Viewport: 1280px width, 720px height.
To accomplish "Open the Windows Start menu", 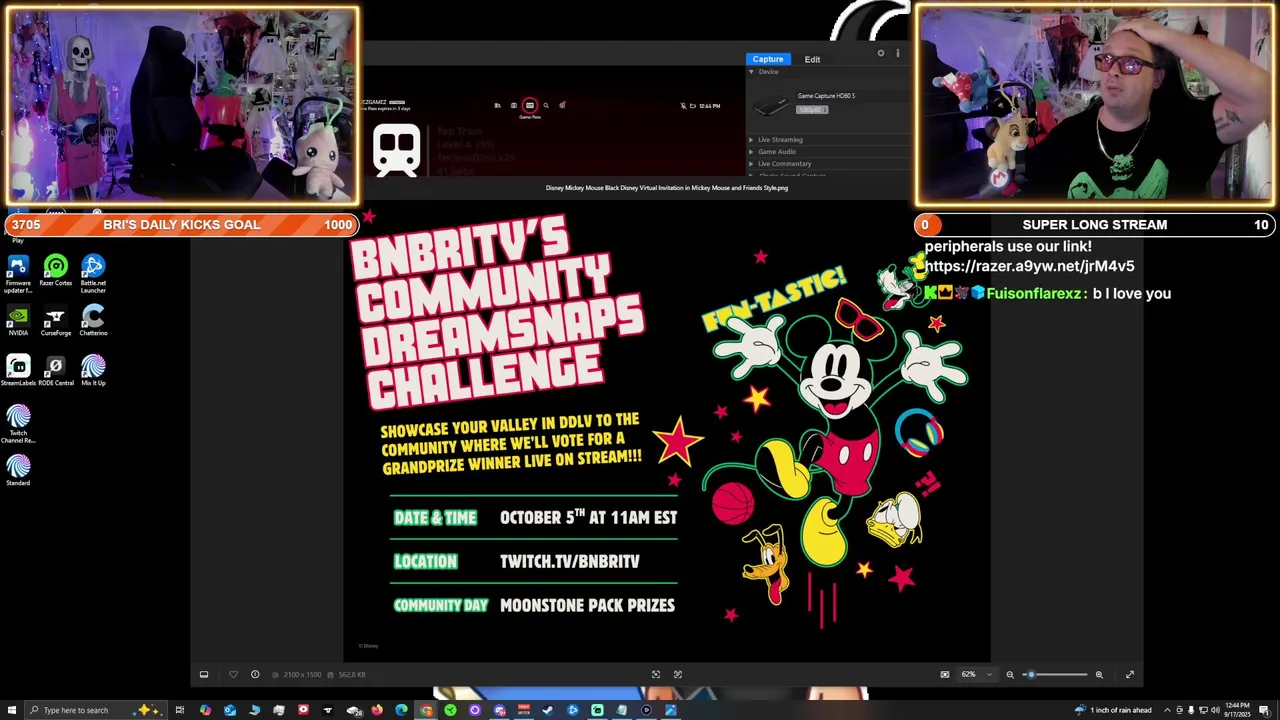I will (11, 710).
